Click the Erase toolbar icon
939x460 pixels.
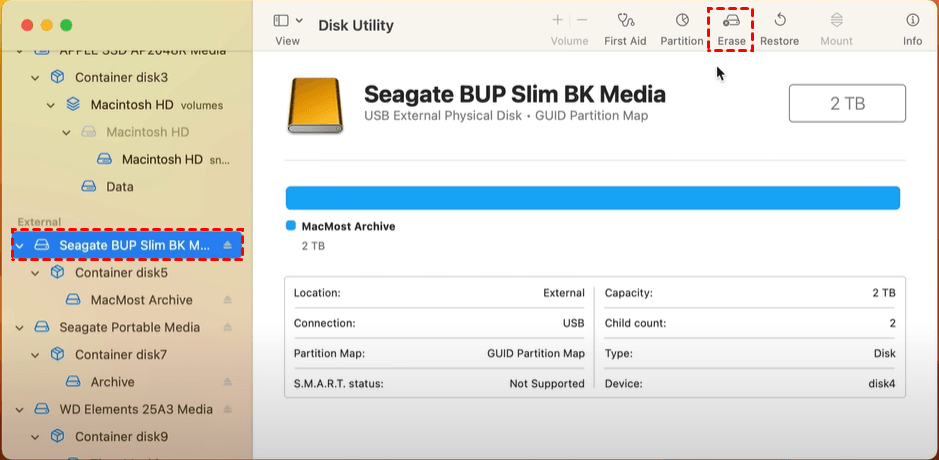pyautogui.click(x=731, y=20)
